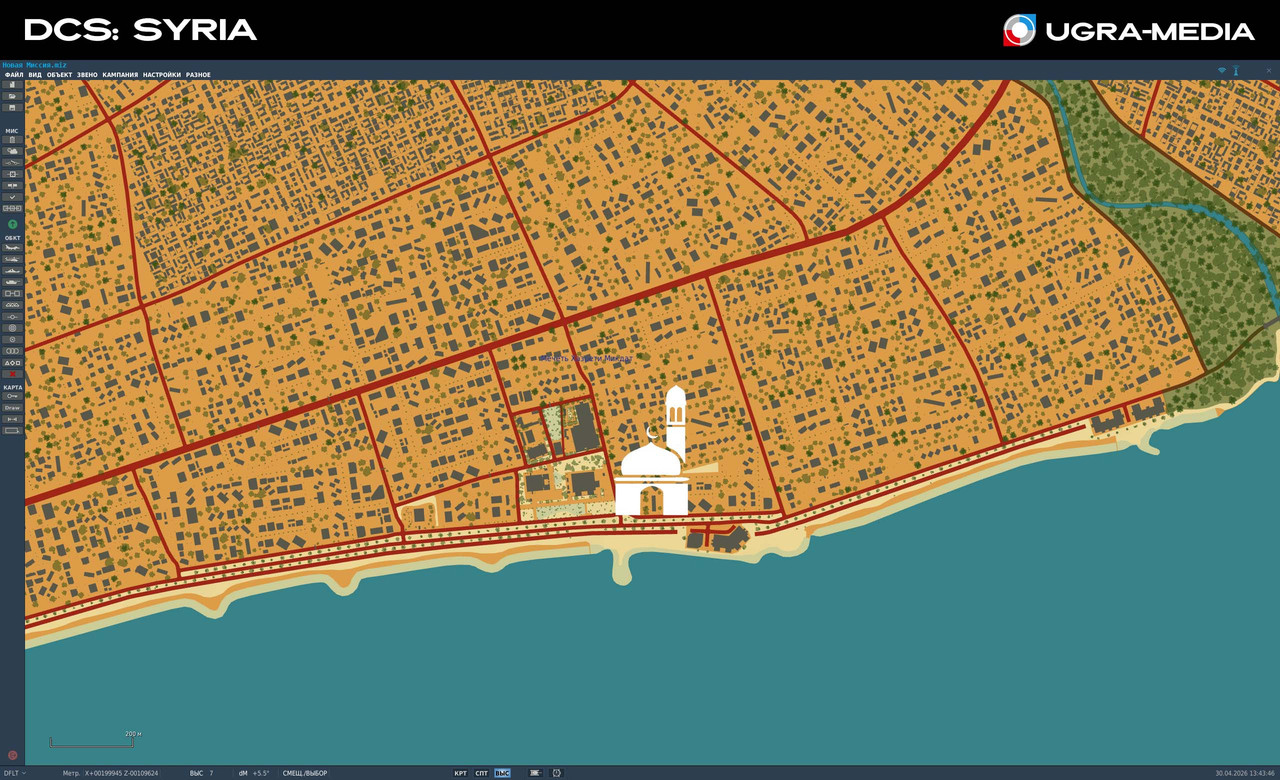Select the airplane group tool under ОБКТ
This screenshot has width=1280, height=780.
[13, 247]
